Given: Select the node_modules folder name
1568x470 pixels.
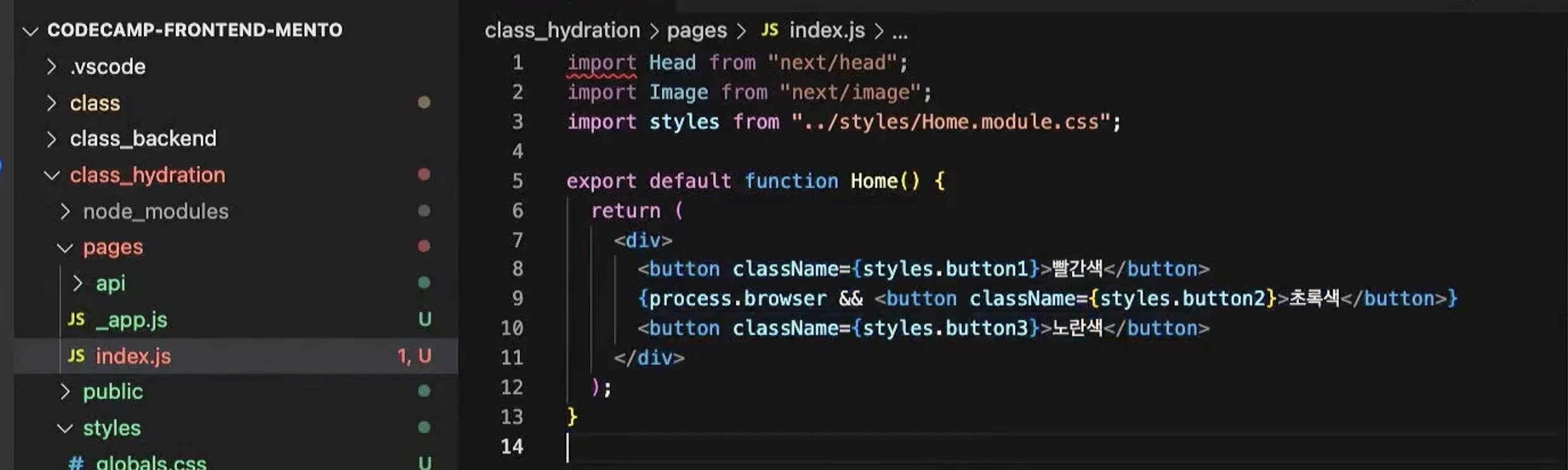Looking at the screenshot, I should coord(156,212).
